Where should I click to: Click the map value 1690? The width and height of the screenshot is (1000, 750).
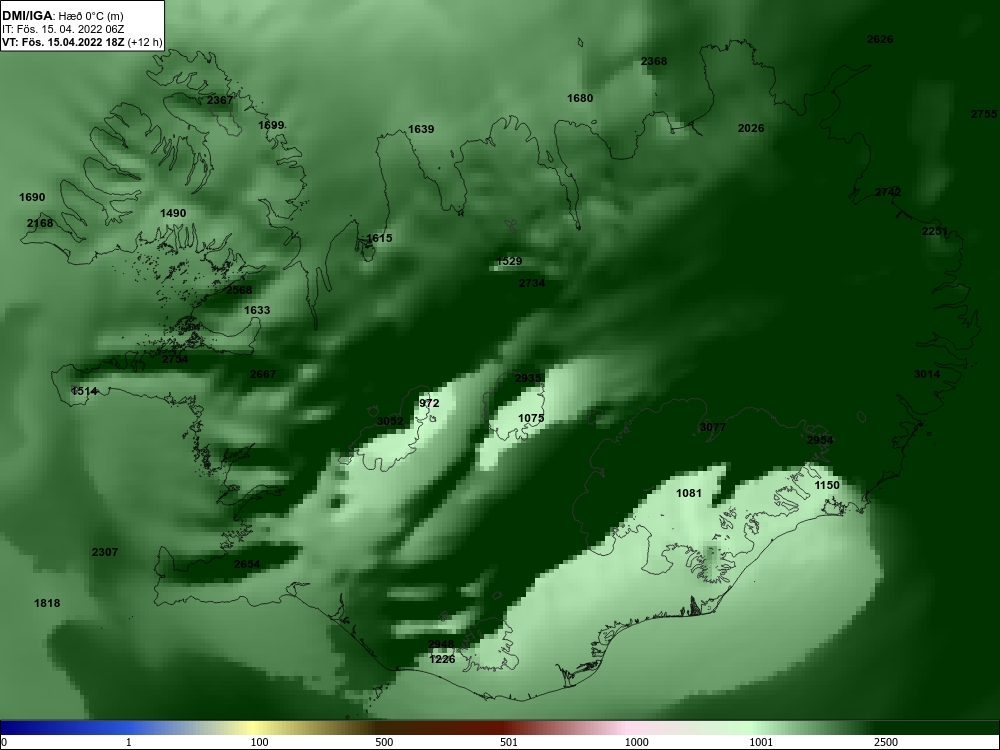click(x=32, y=197)
